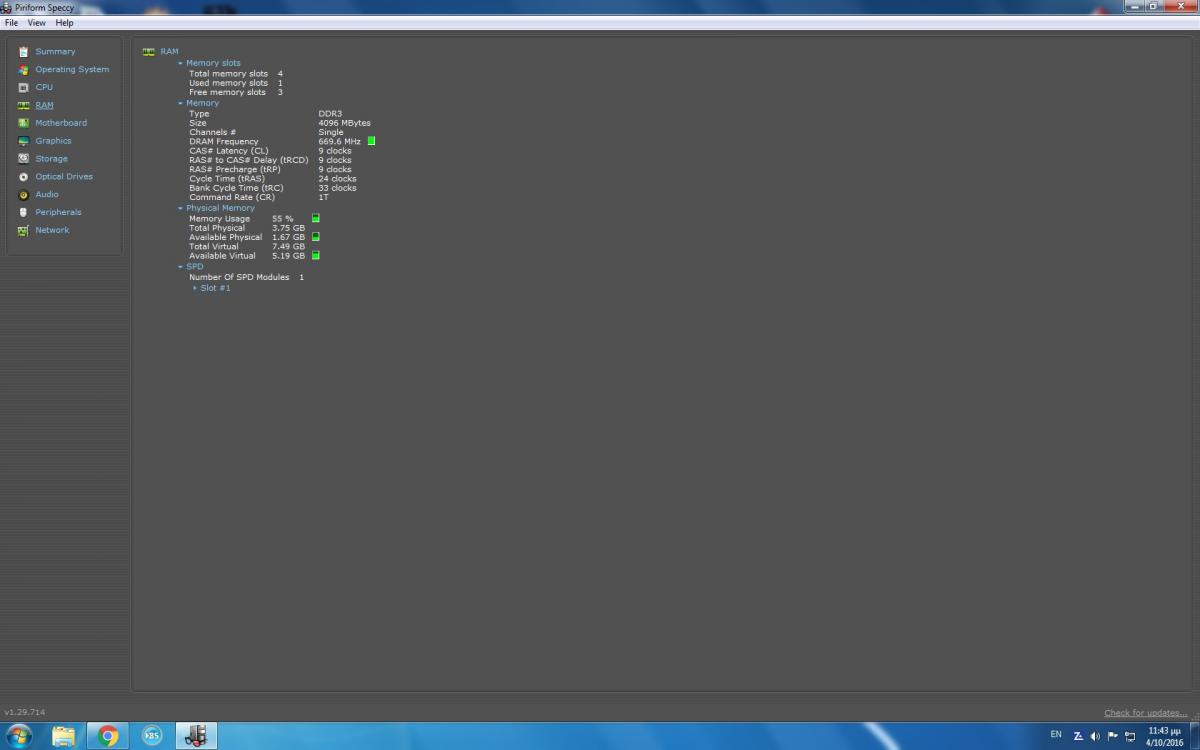The height and width of the screenshot is (750, 1200).
Task: Click the round blue '85' taskbar icon
Action: (x=152, y=737)
